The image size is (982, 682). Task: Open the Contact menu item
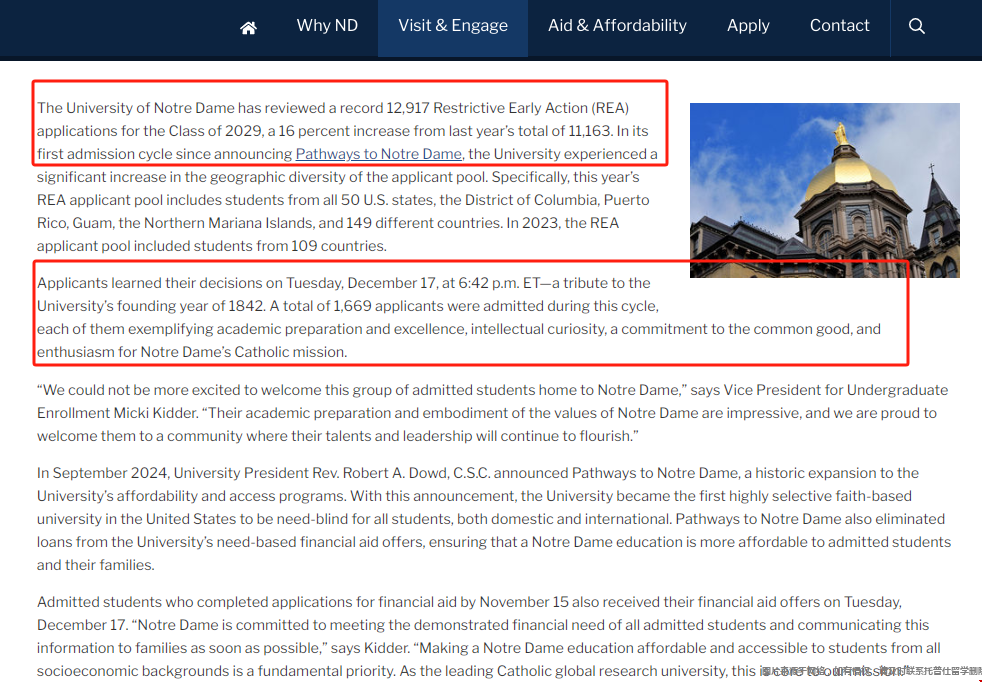click(x=839, y=26)
